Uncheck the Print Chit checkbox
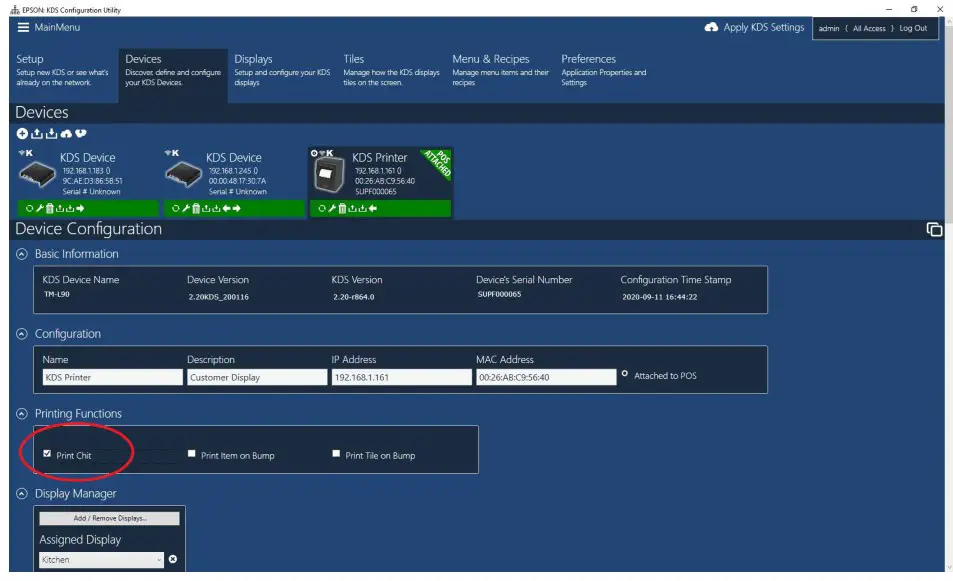Image resolution: width=953 pixels, height=581 pixels. click(47, 453)
